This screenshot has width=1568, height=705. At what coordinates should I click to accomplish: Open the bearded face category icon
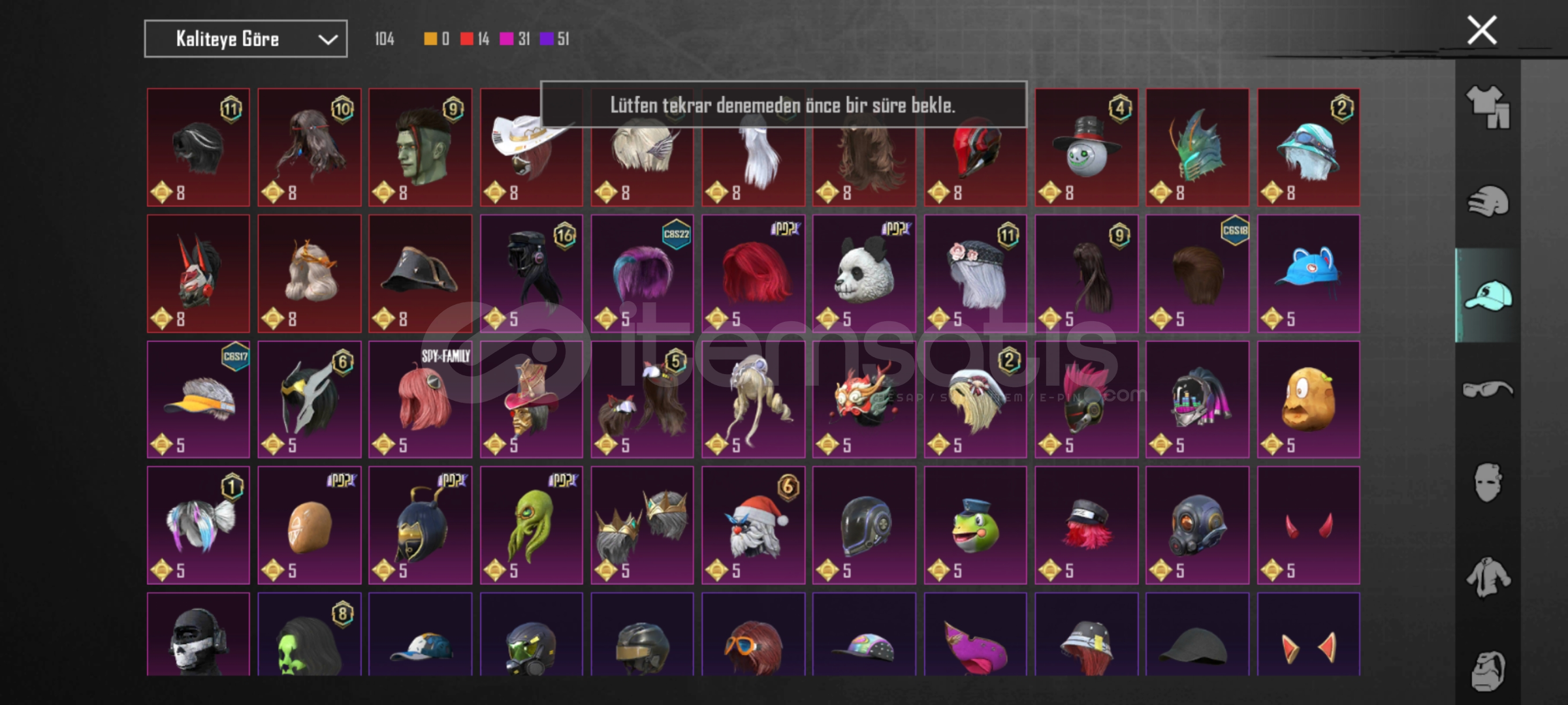click(1488, 670)
